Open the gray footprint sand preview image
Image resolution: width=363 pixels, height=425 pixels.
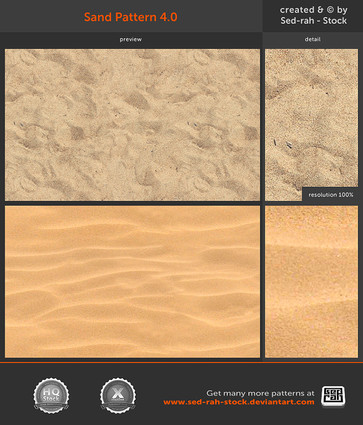132,125
